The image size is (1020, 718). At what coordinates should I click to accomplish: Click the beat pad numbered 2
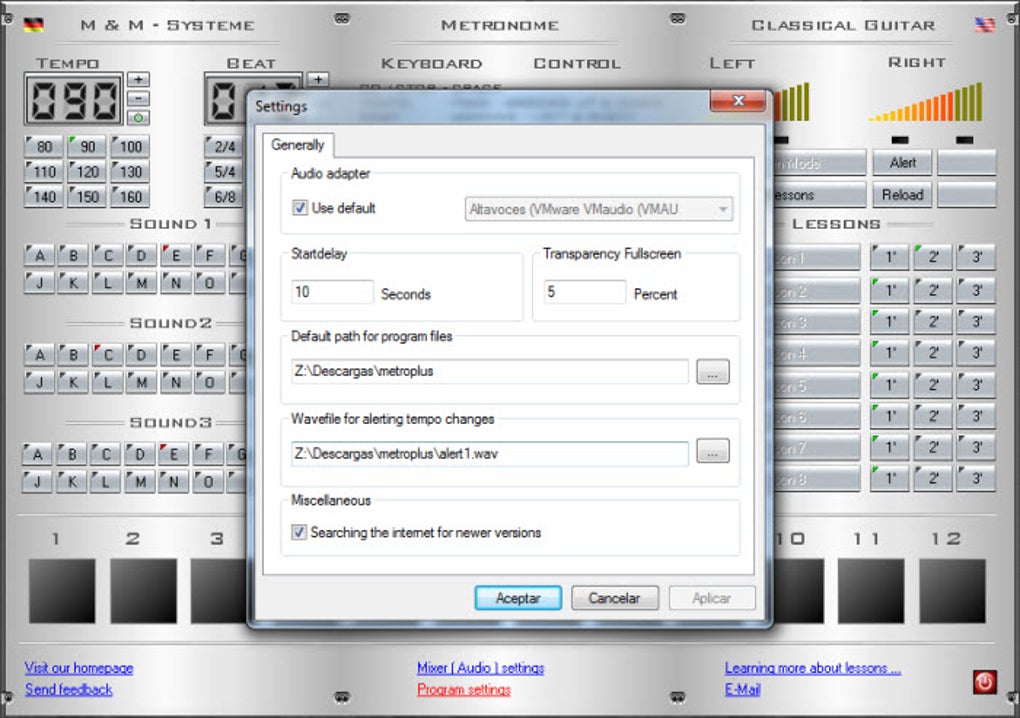143,591
